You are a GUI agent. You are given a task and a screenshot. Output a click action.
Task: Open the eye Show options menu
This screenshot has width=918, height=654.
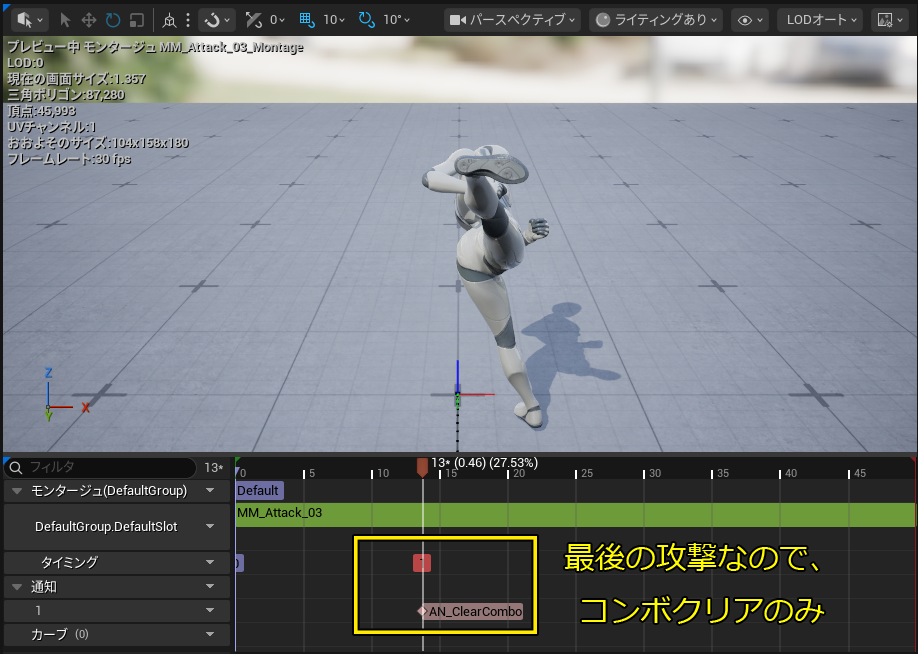(750, 20)
